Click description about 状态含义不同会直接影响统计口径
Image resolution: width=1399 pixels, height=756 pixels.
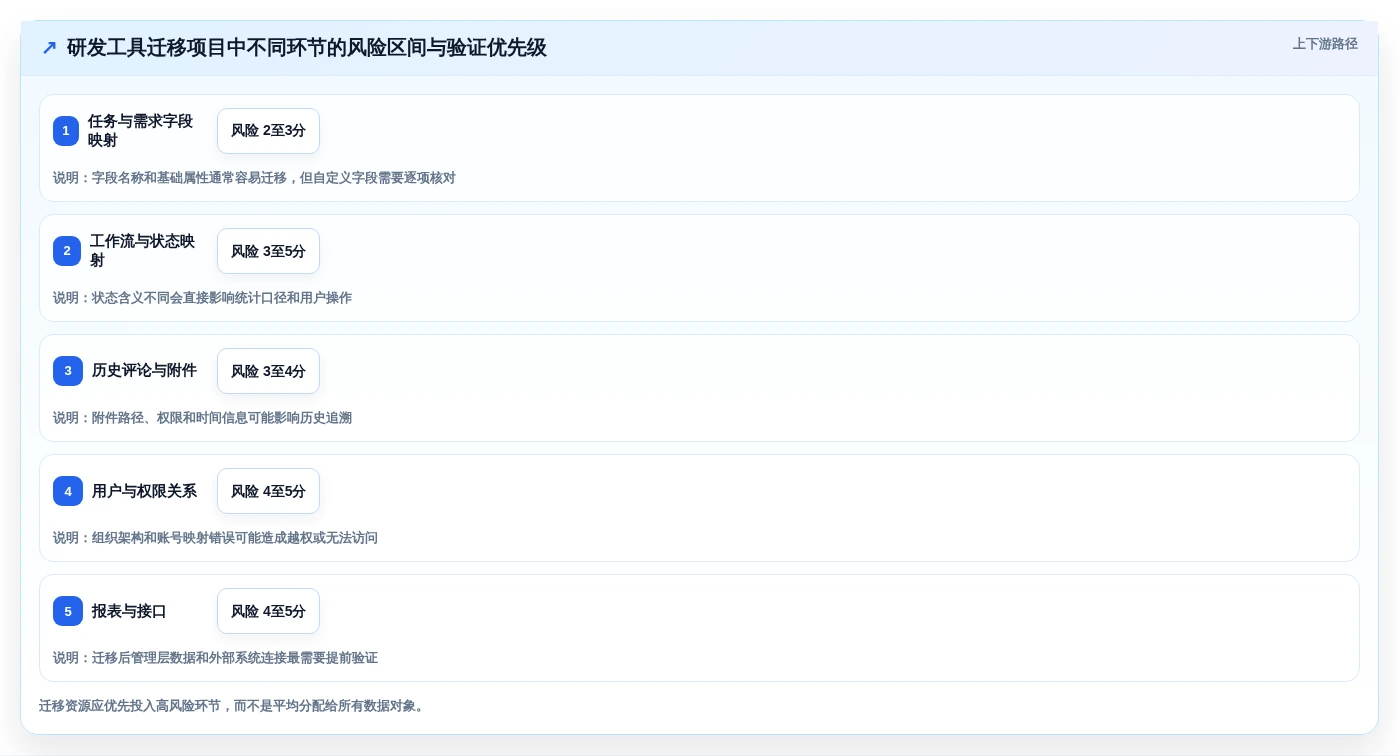tap(202, 298)
